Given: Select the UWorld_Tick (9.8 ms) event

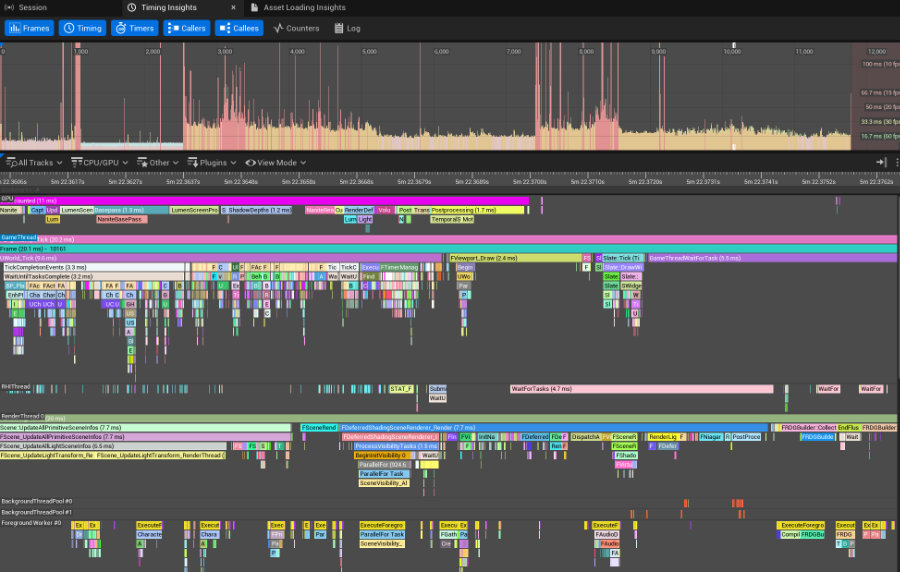Looking at the screenshot, I should (x=220, y=258).
